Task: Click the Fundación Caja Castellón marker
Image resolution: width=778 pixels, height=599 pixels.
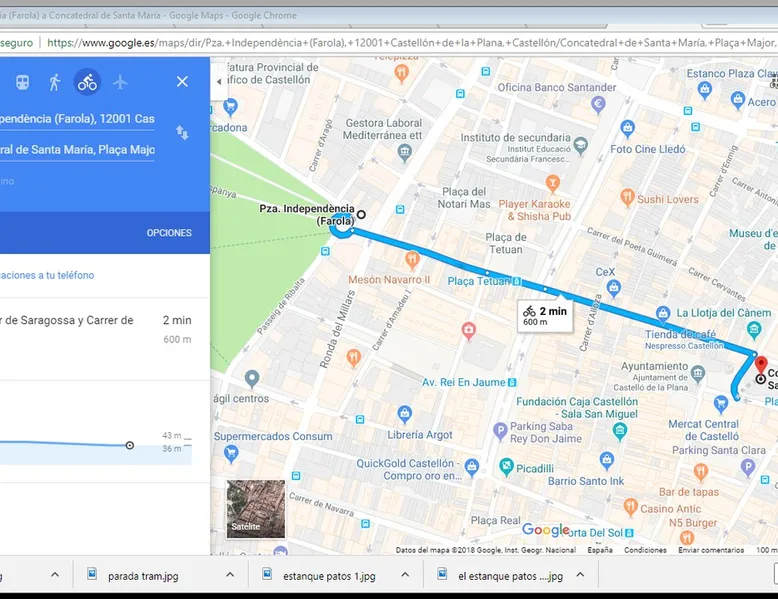Action: pos(619,430)
